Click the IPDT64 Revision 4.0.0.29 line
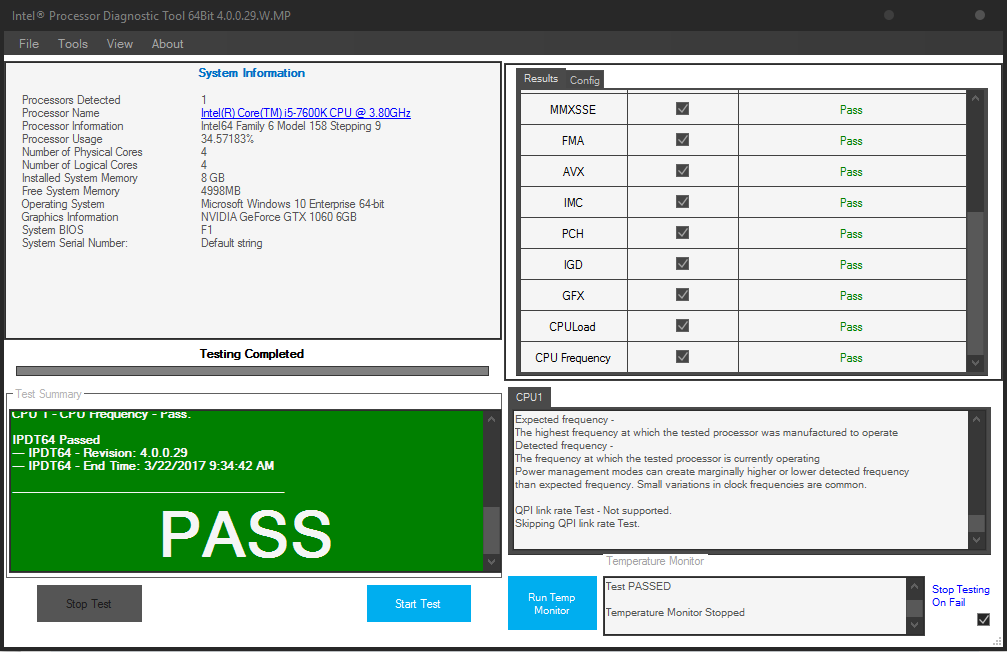Viewport: 1007px width, 652px height. click(x=100, y=453)
